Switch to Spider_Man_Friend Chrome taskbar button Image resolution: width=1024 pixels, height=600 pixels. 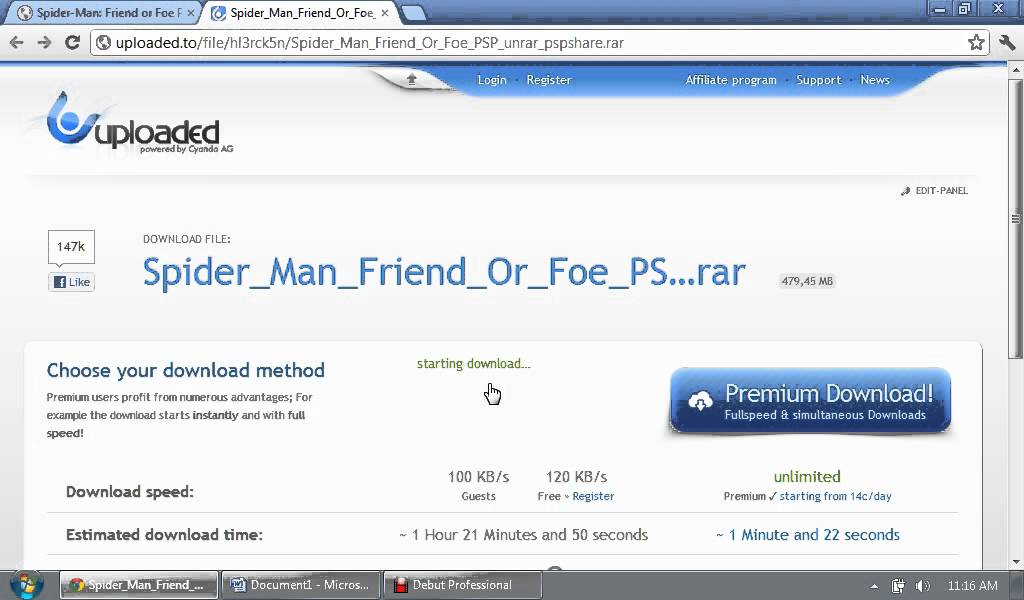[139, 585]
